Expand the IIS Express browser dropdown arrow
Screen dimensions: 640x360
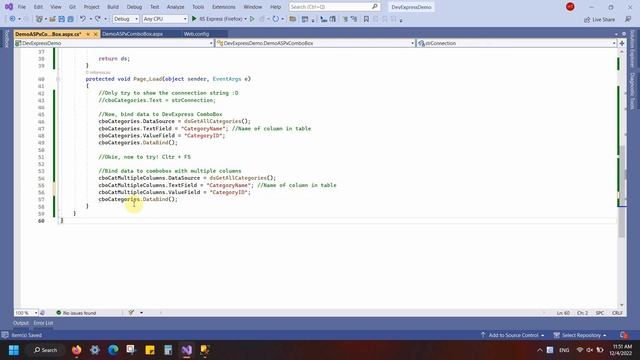(x=245, y=19)
